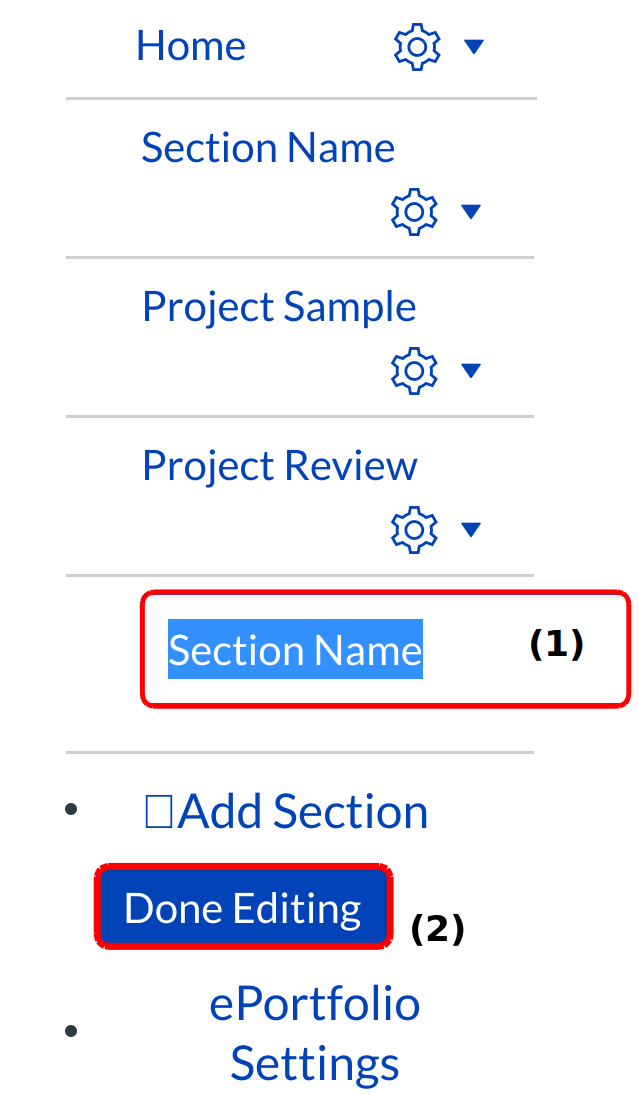The width and height of the screenshot is (639, 1095).
Task: Open the Project Review gear settings
Action: coord(413,530)
